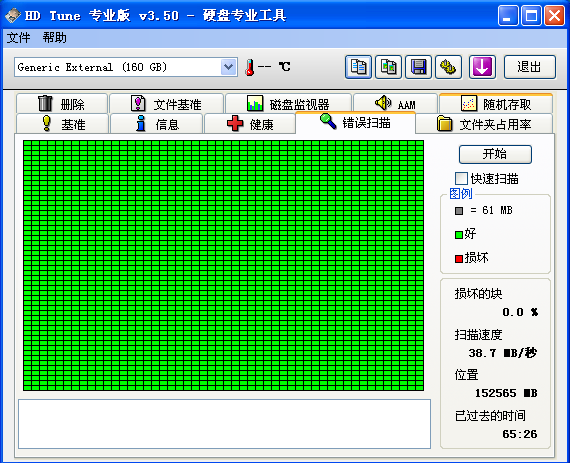
Task: Open the 文件夹占用率 tab
Action: pos(484,124)
